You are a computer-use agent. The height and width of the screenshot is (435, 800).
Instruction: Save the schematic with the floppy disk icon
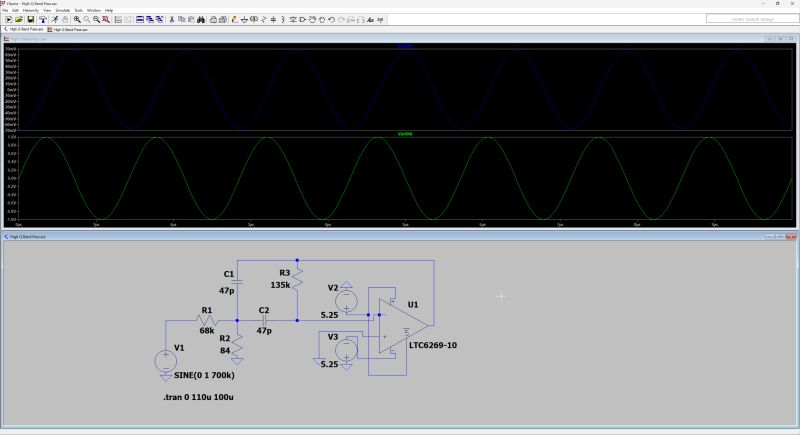pos(31,19)
